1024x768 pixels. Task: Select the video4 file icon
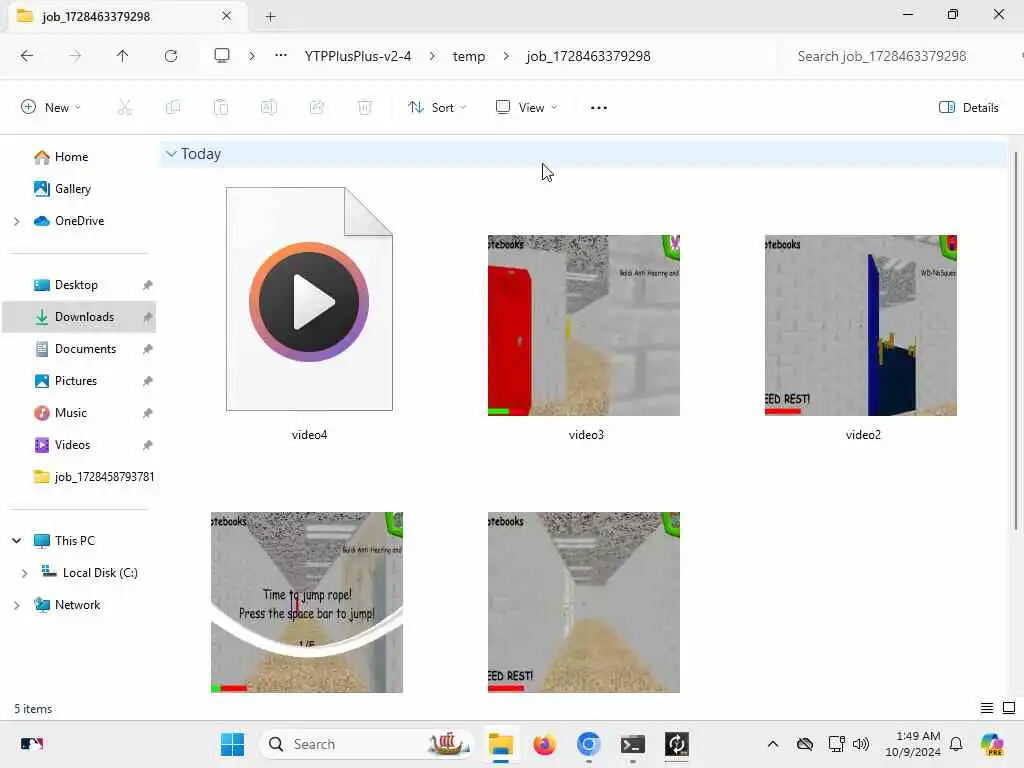[310, 299]
